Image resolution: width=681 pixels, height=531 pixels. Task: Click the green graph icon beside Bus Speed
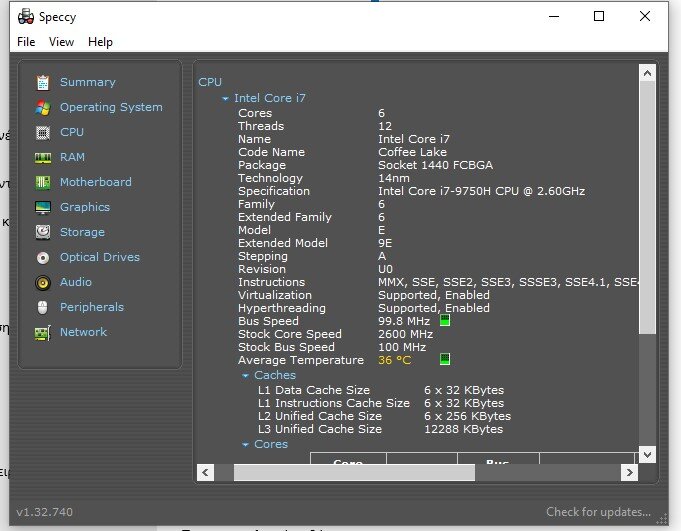[x=445, y=320]
